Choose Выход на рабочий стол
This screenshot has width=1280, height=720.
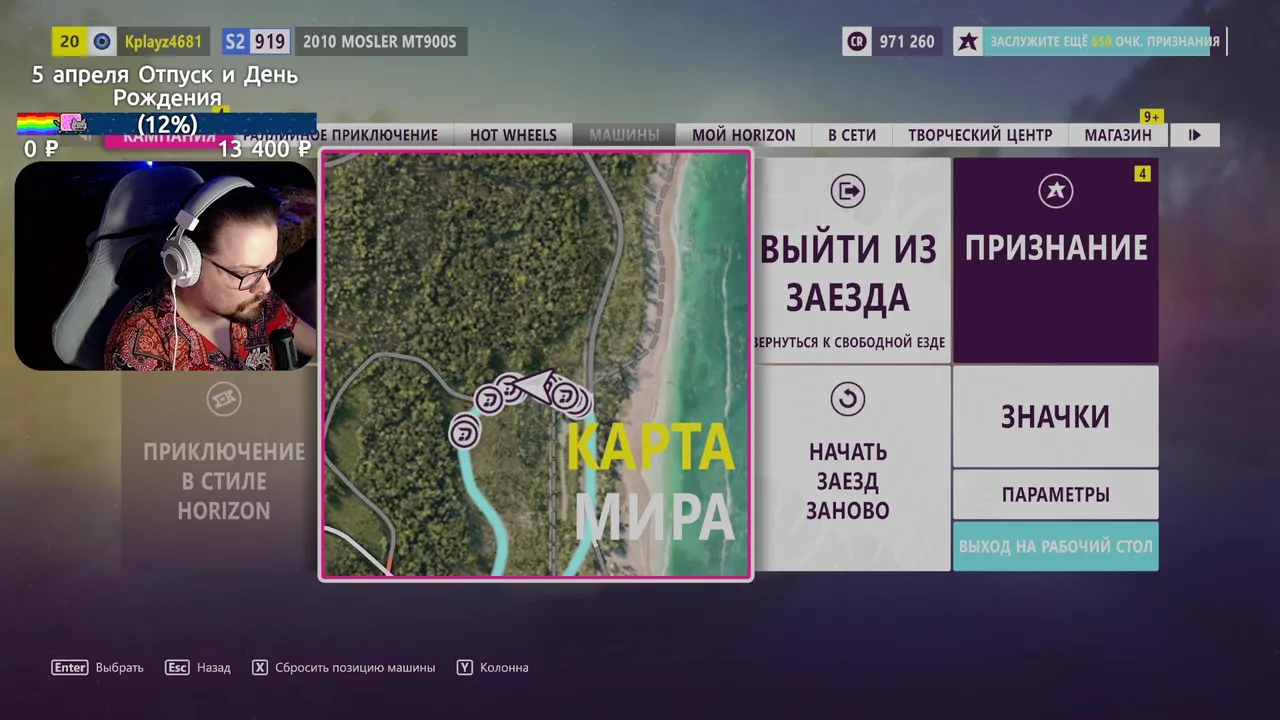1056,547
